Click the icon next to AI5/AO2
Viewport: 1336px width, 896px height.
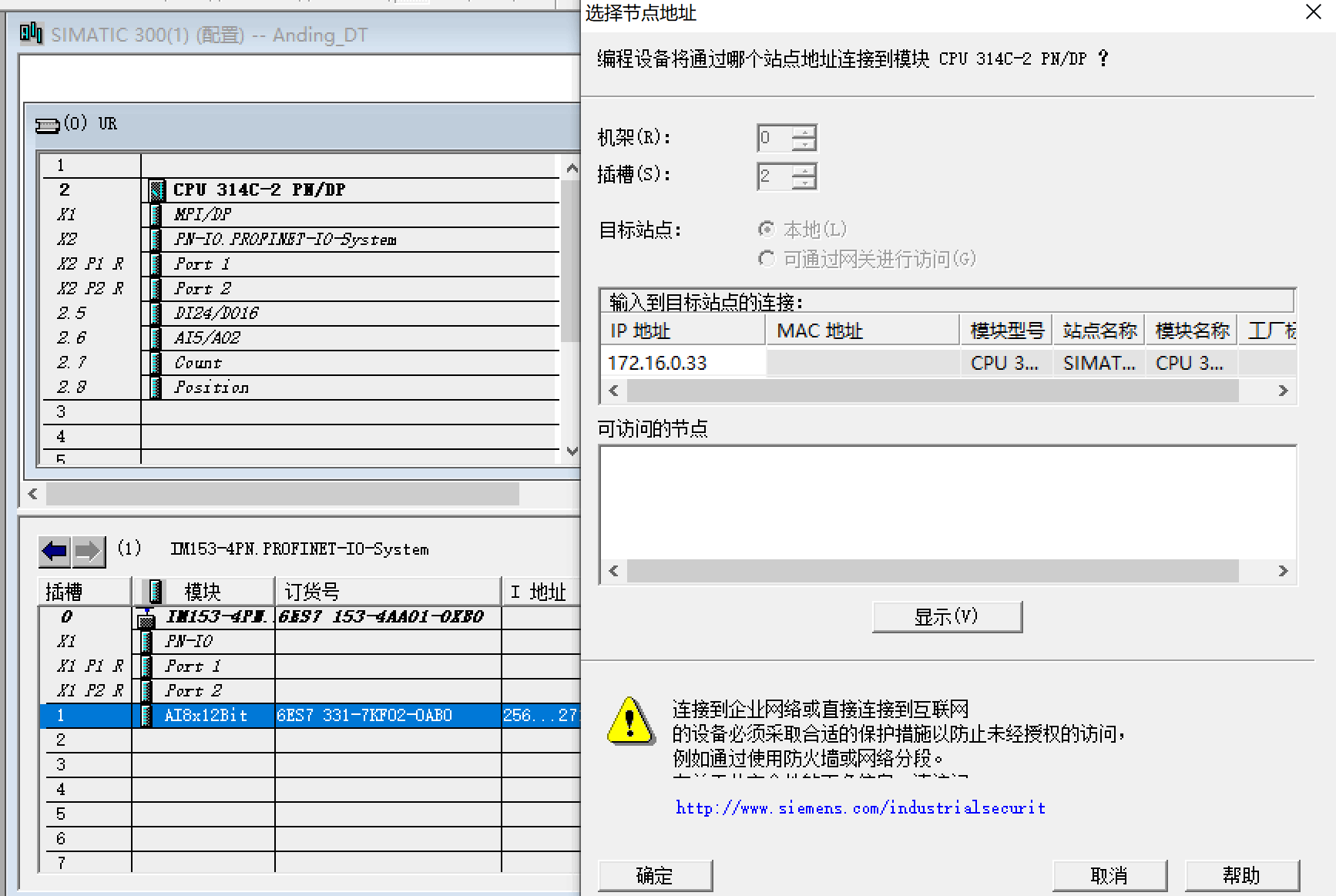click(156, 337)
